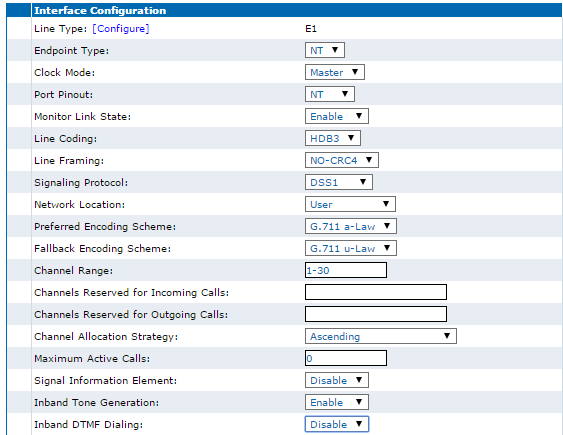Click the Channel Range input field
Image resolution: width=563 pixels, height=435 pixels.
coord(346,270)
